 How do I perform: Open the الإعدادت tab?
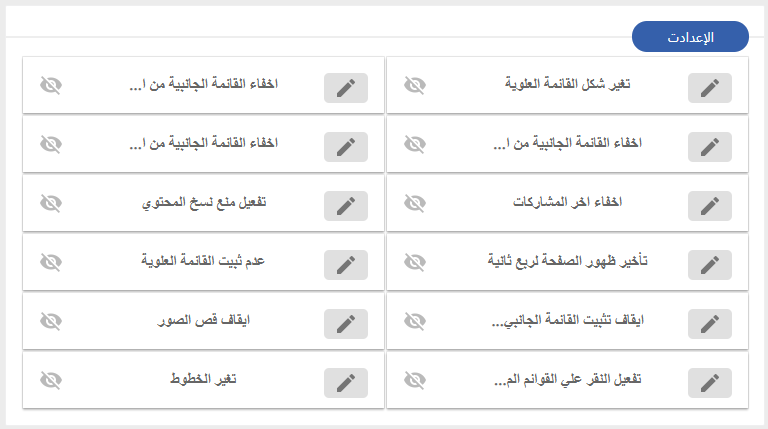pyautogui.click(x=690, y=37)
